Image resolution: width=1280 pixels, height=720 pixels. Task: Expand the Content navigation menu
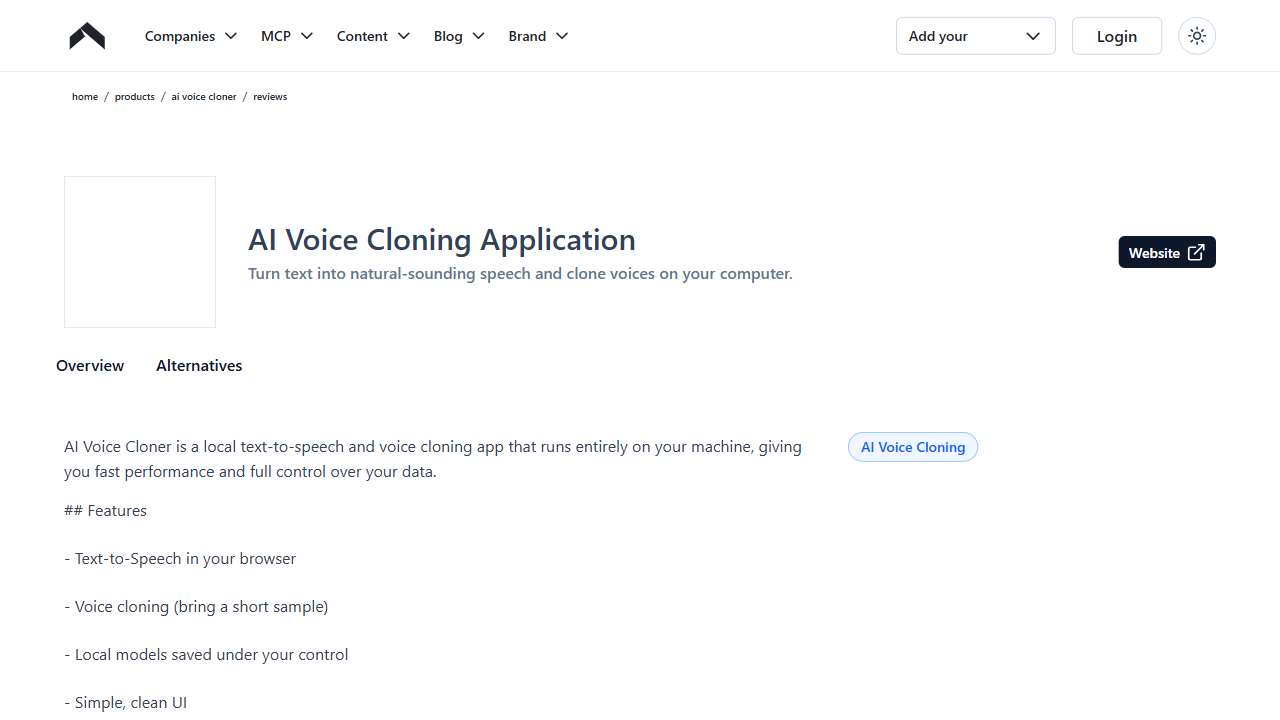[362, 36]
